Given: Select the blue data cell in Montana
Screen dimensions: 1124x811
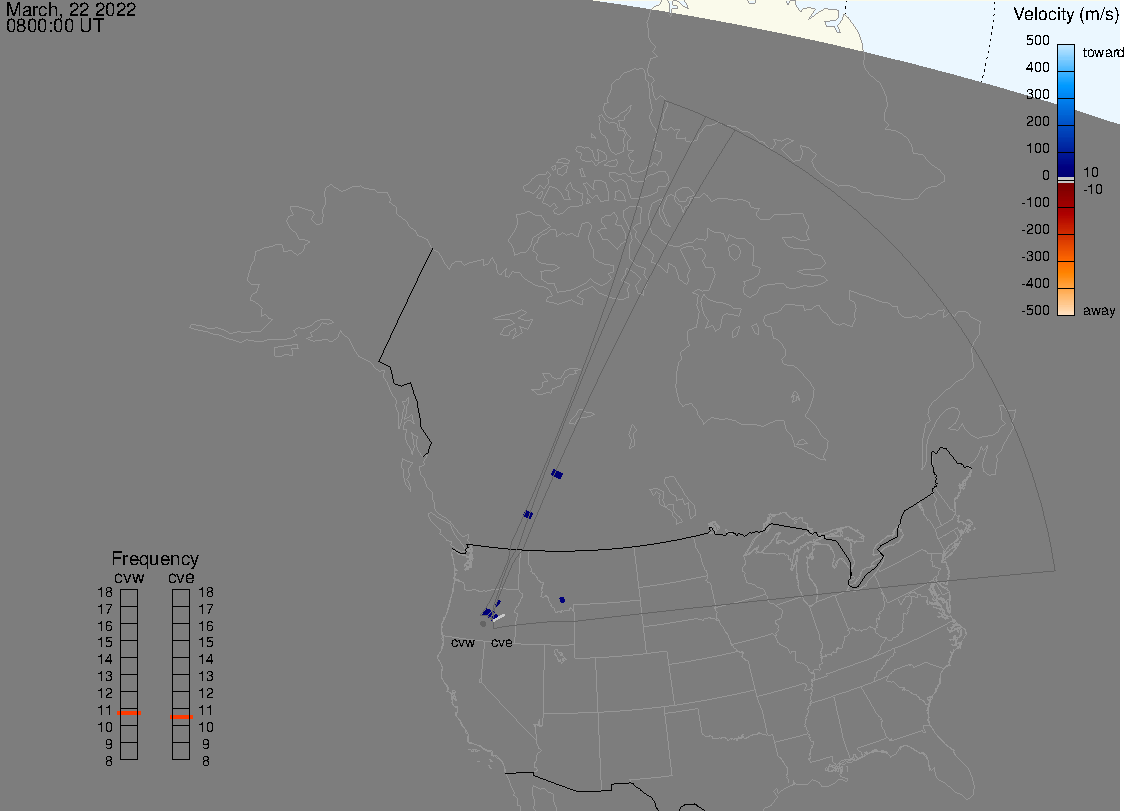Looking at the screenshot, I should point(562,600).
